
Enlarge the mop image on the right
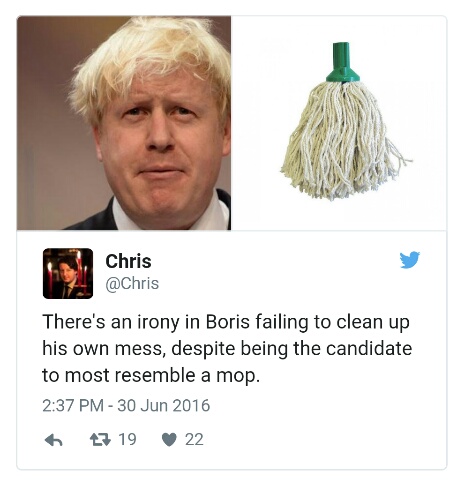click(339, 123)
